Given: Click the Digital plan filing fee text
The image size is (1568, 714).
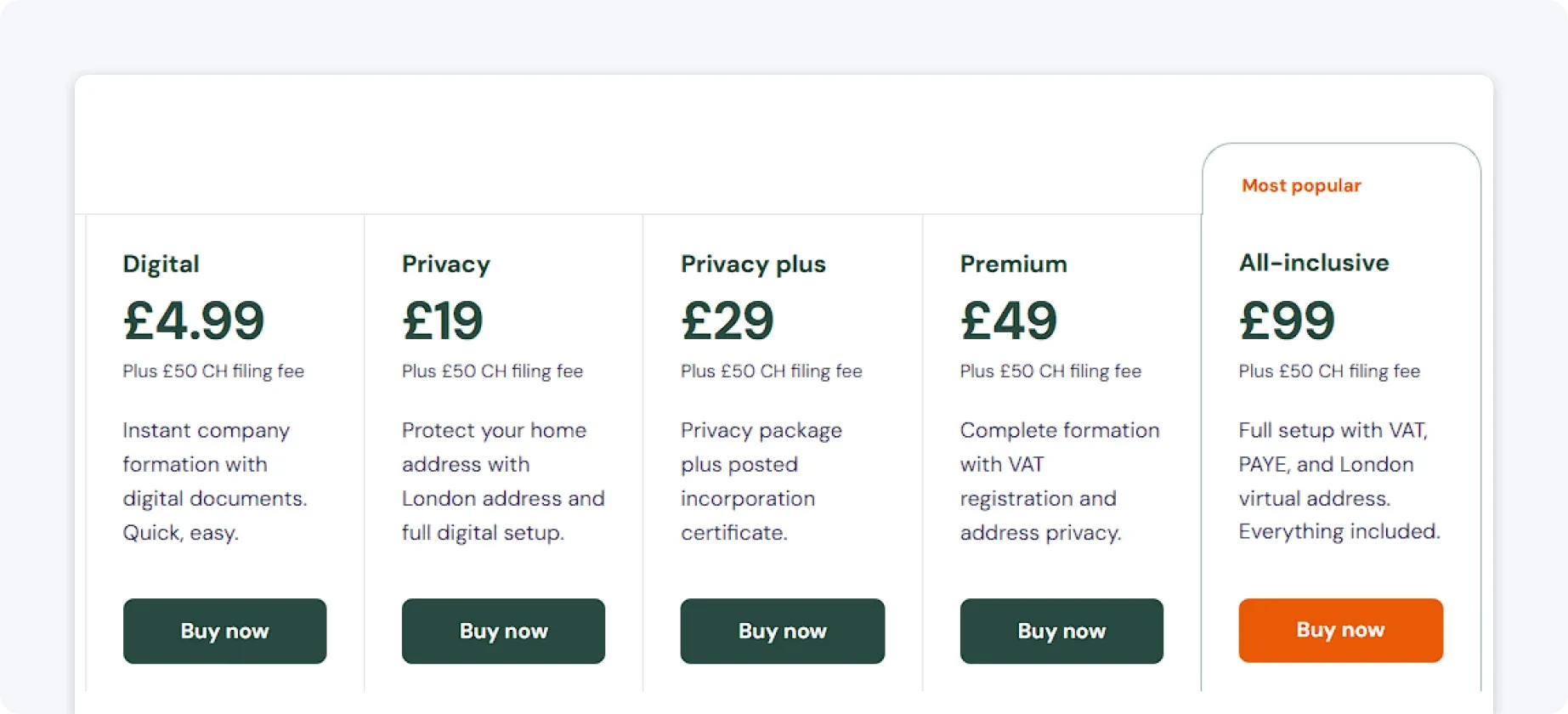Looking at the screenshot, I should pos(213,371).
